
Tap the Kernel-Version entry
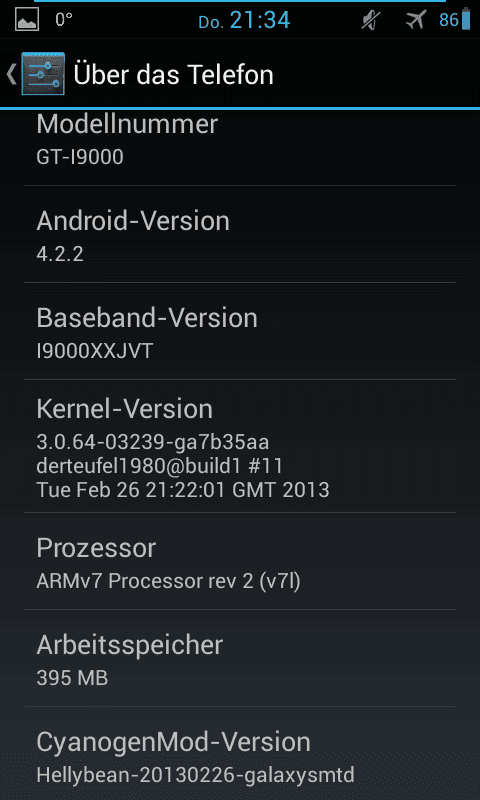[x=240, y=446]
